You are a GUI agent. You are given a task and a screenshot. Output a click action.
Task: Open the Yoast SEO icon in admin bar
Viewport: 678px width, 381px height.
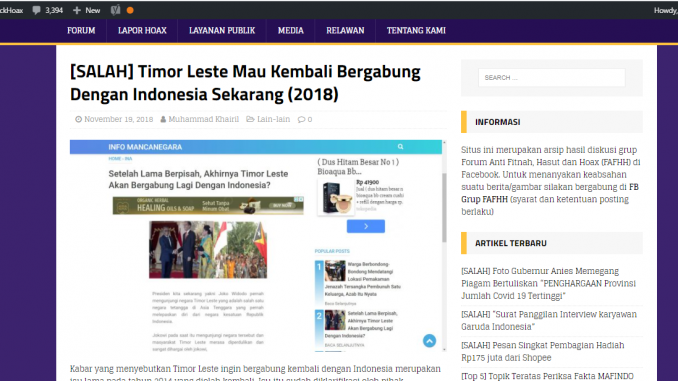[115, 10]
